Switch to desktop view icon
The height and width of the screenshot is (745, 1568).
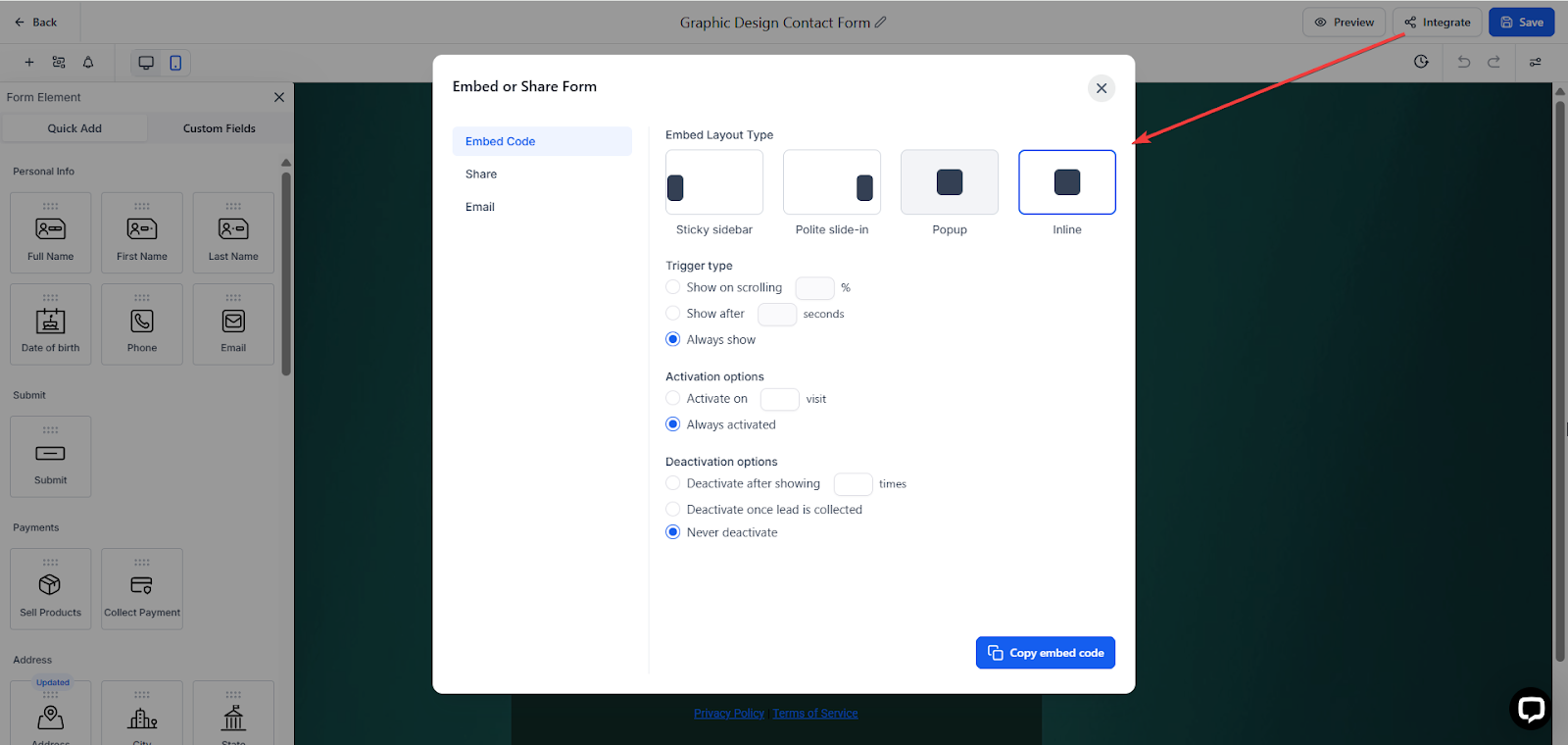click(146, 63)
